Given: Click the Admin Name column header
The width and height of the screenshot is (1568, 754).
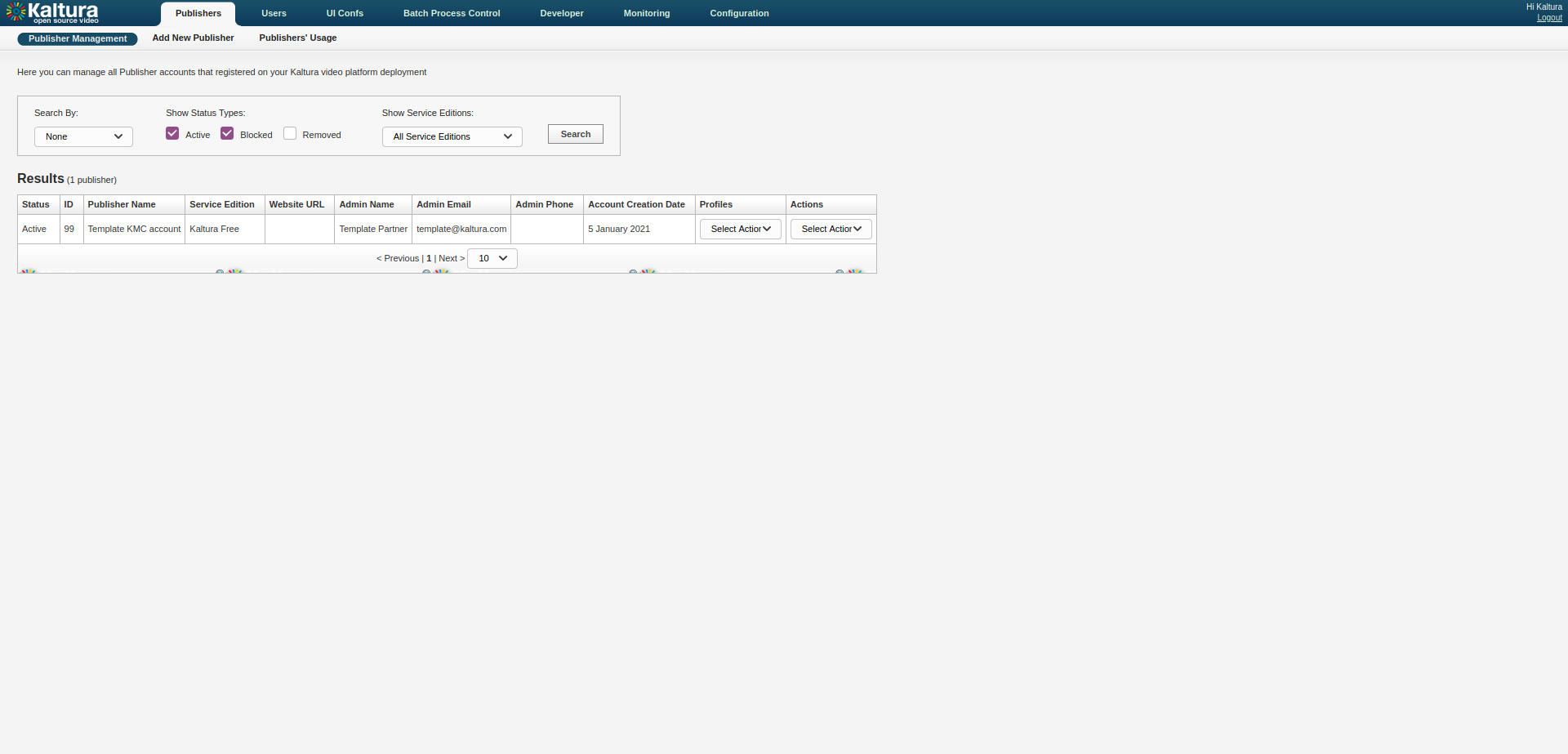Looking at the screenshot, I should 373,204.
